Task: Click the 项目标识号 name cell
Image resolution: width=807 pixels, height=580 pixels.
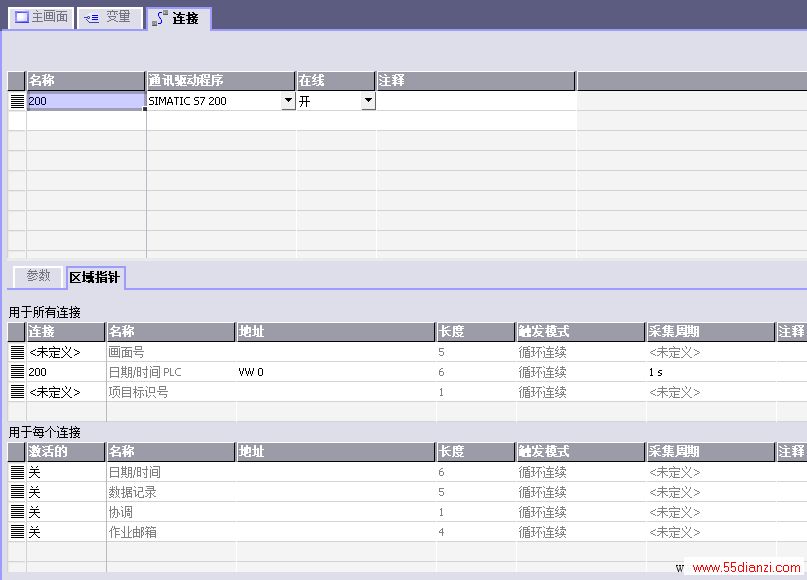Action: click(x=171, y=392)
